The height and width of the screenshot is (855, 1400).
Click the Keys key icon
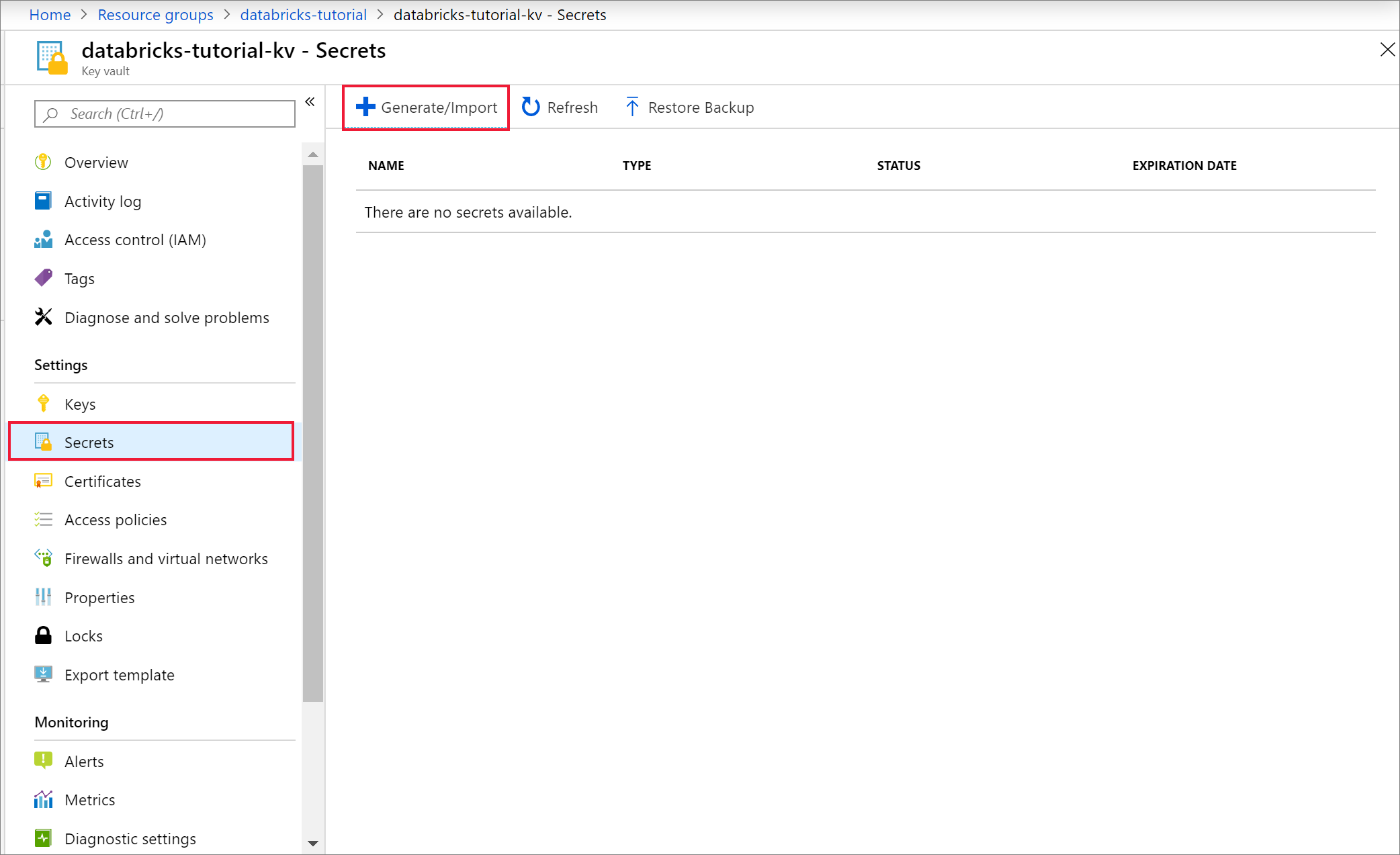tap(44, 404)
